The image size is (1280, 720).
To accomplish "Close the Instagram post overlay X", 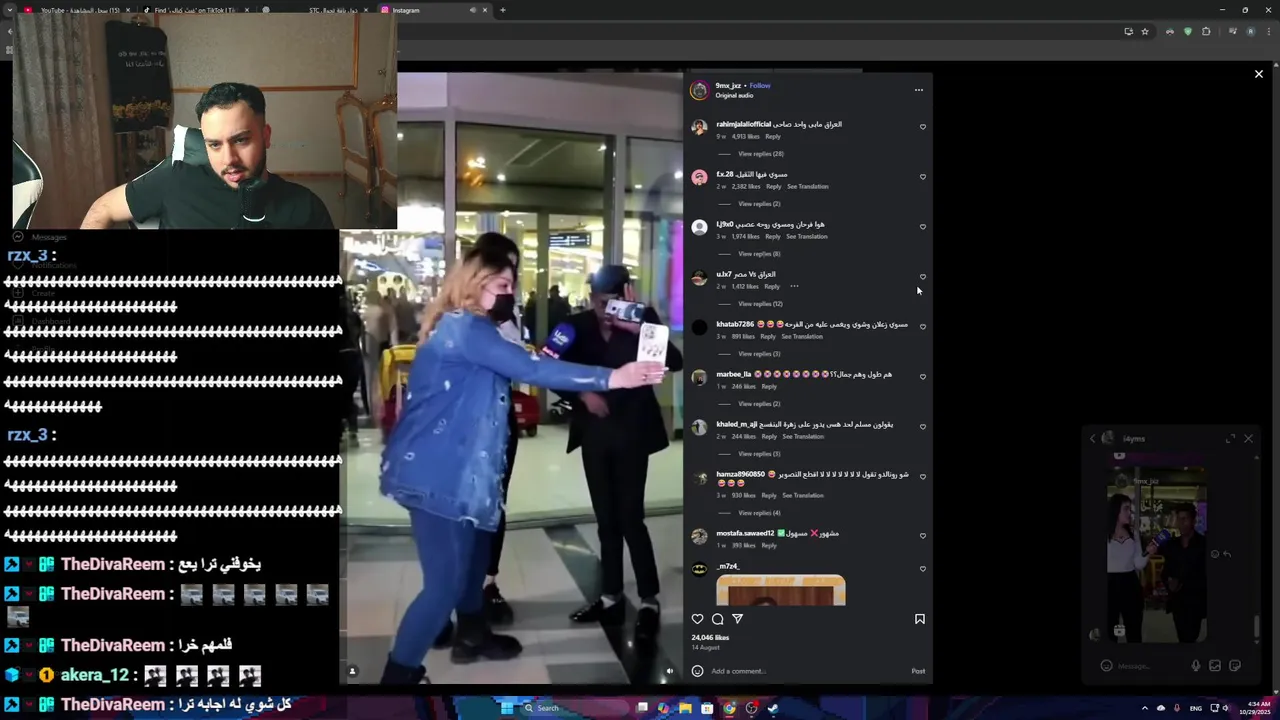I will click(x=1259, y=74).
